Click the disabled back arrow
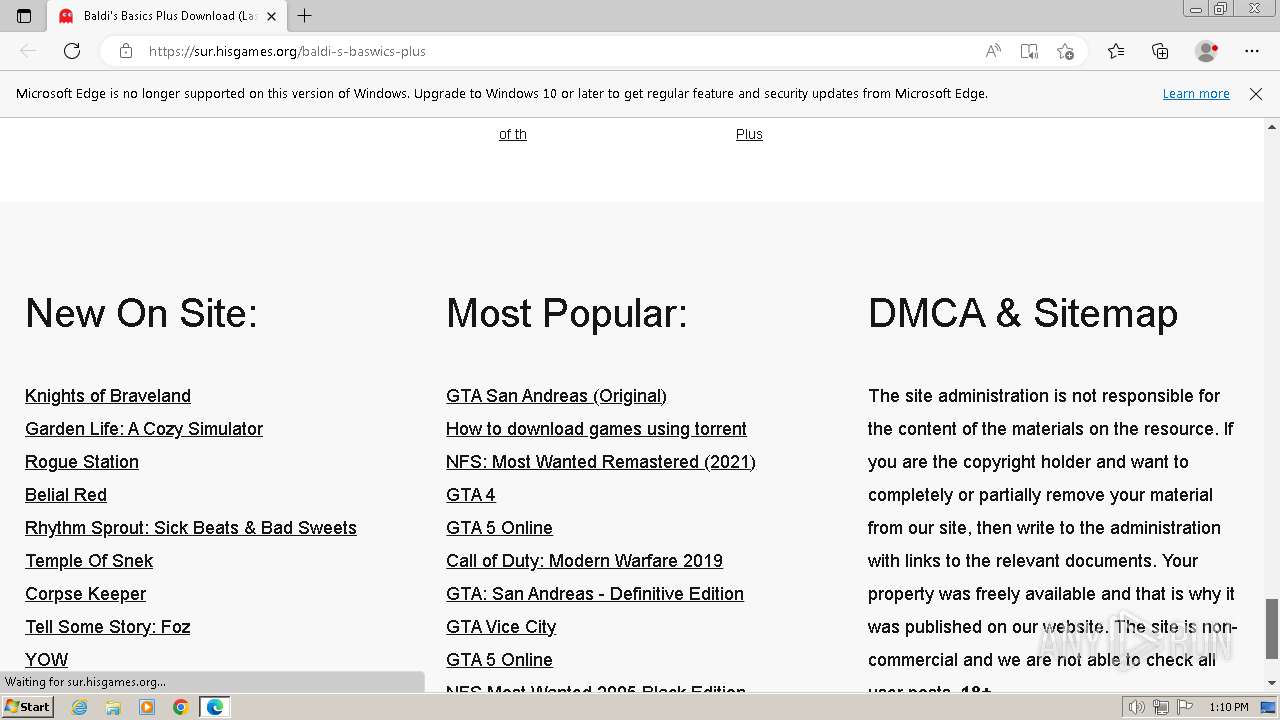 28,51
